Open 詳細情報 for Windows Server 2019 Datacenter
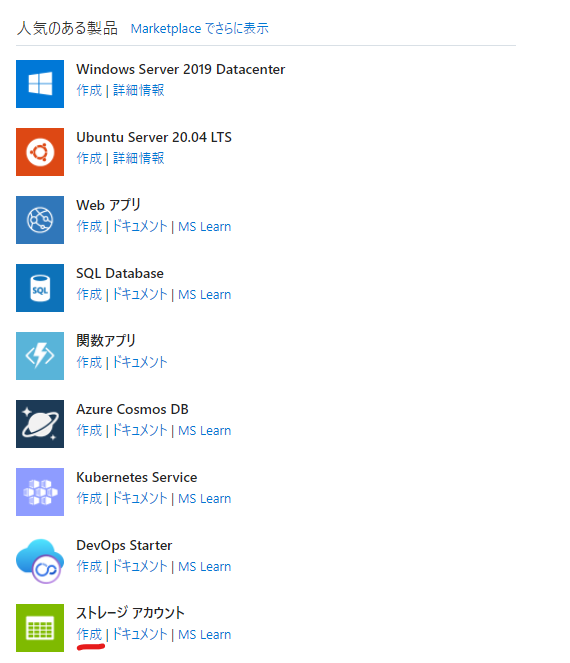 [x=139, y=90]
